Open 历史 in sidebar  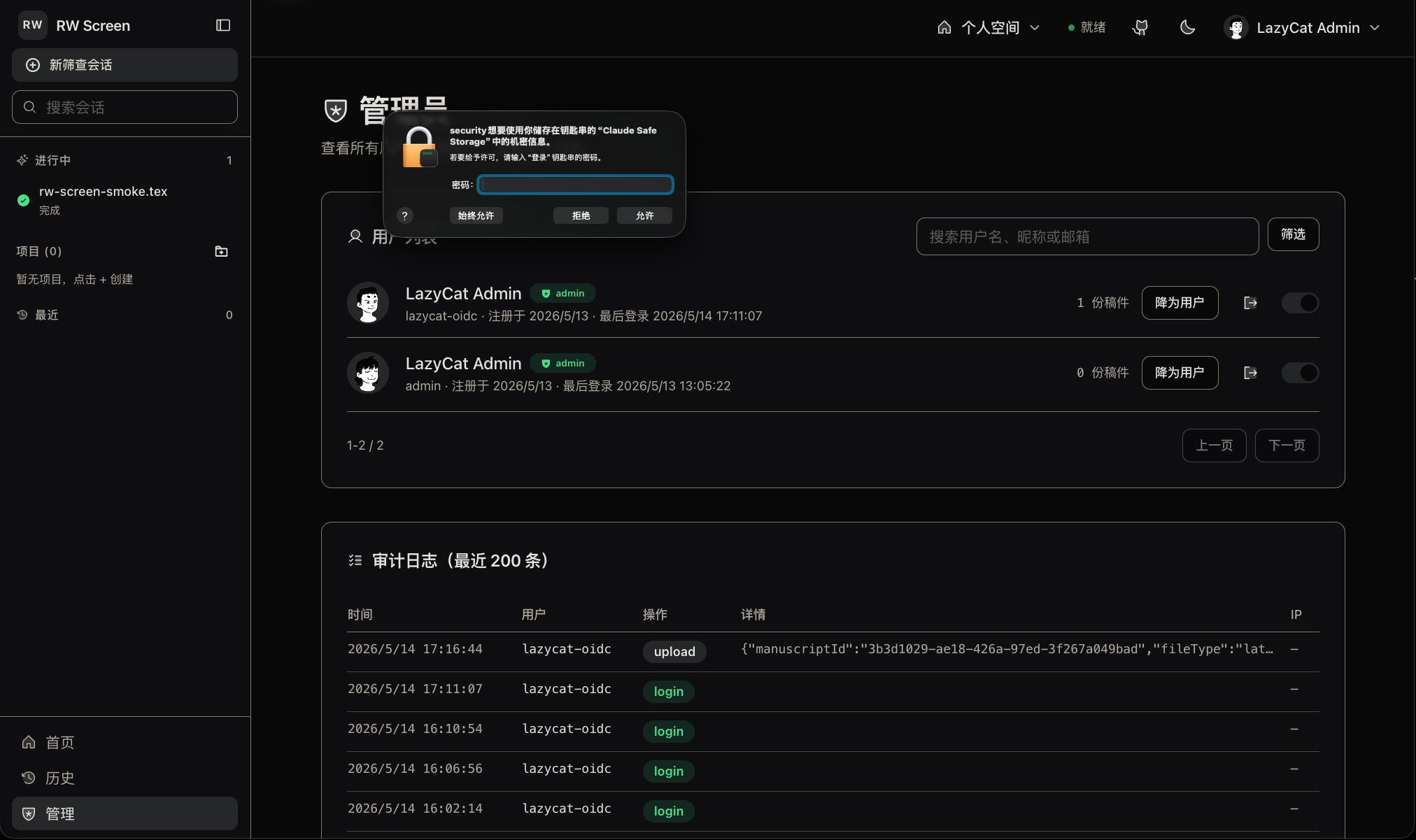point(125,778)
